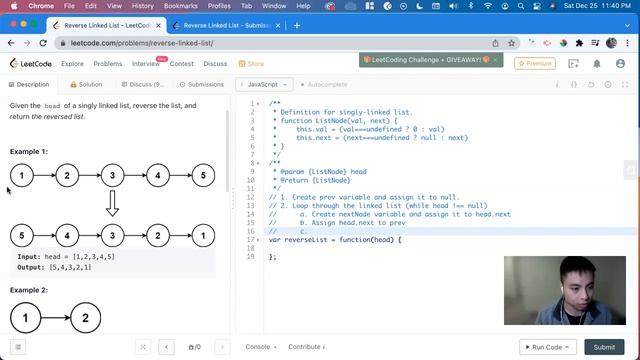
Task: Switch to the Solution tab
Action: coord(86,84)
